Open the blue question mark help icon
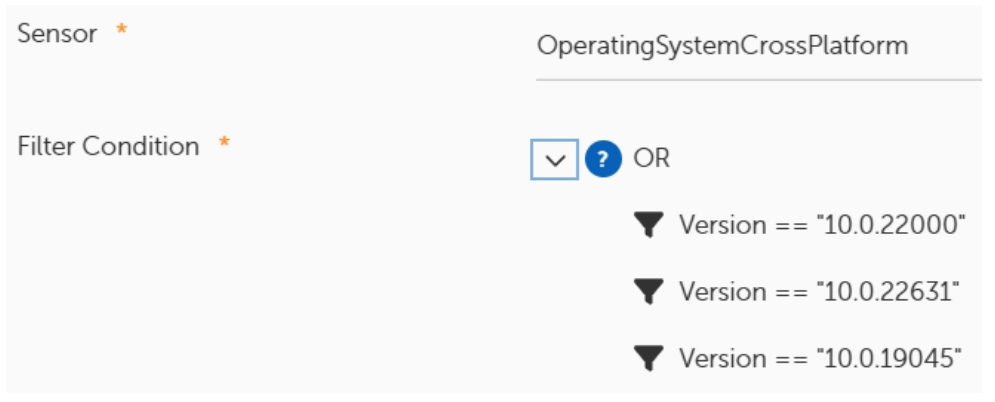The image size is (995, 402). pos(603,160)
